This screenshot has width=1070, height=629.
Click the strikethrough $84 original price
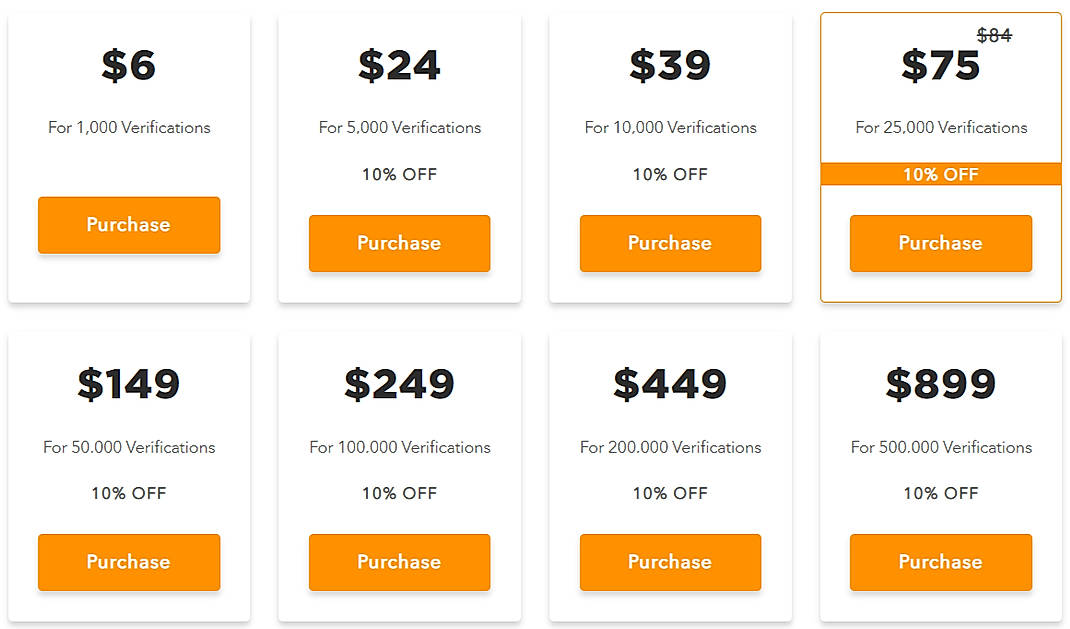(x=993, y=35)
